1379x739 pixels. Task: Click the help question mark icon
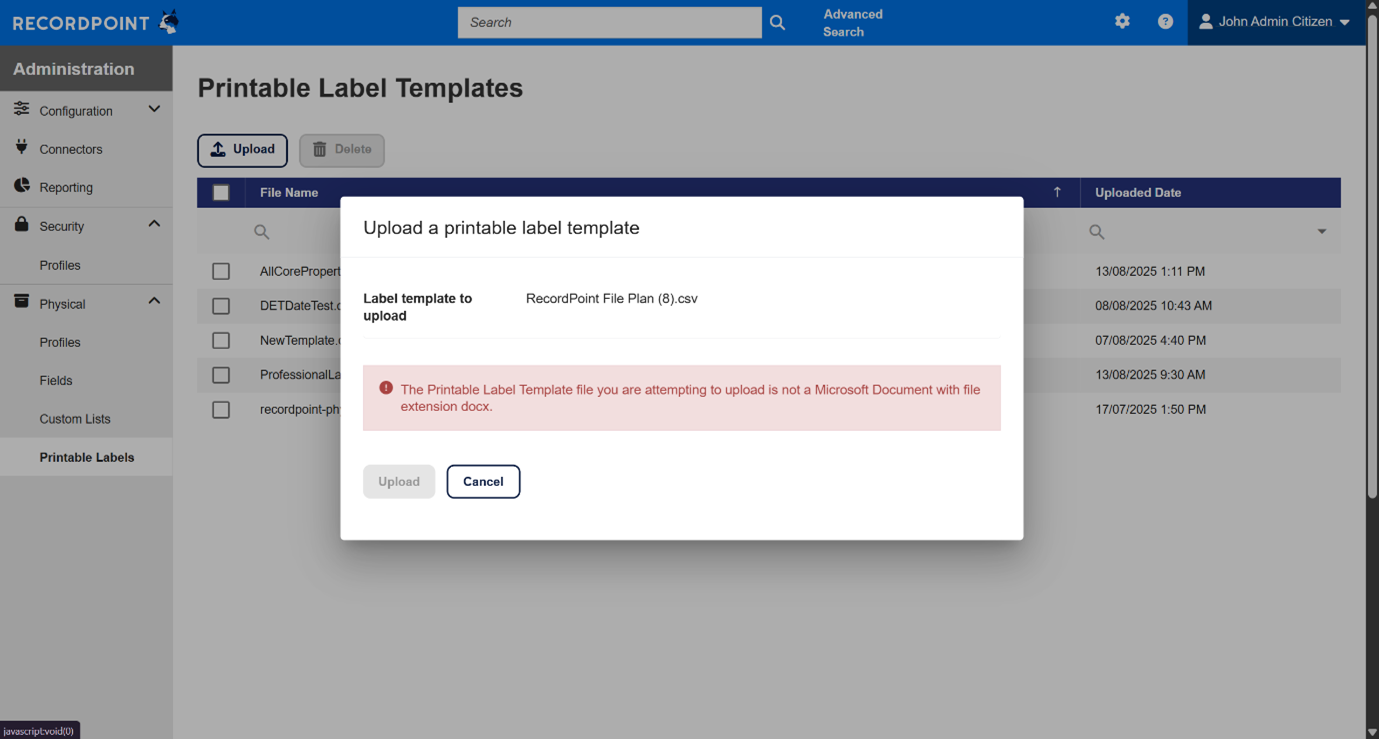(x=1165, y=21)
